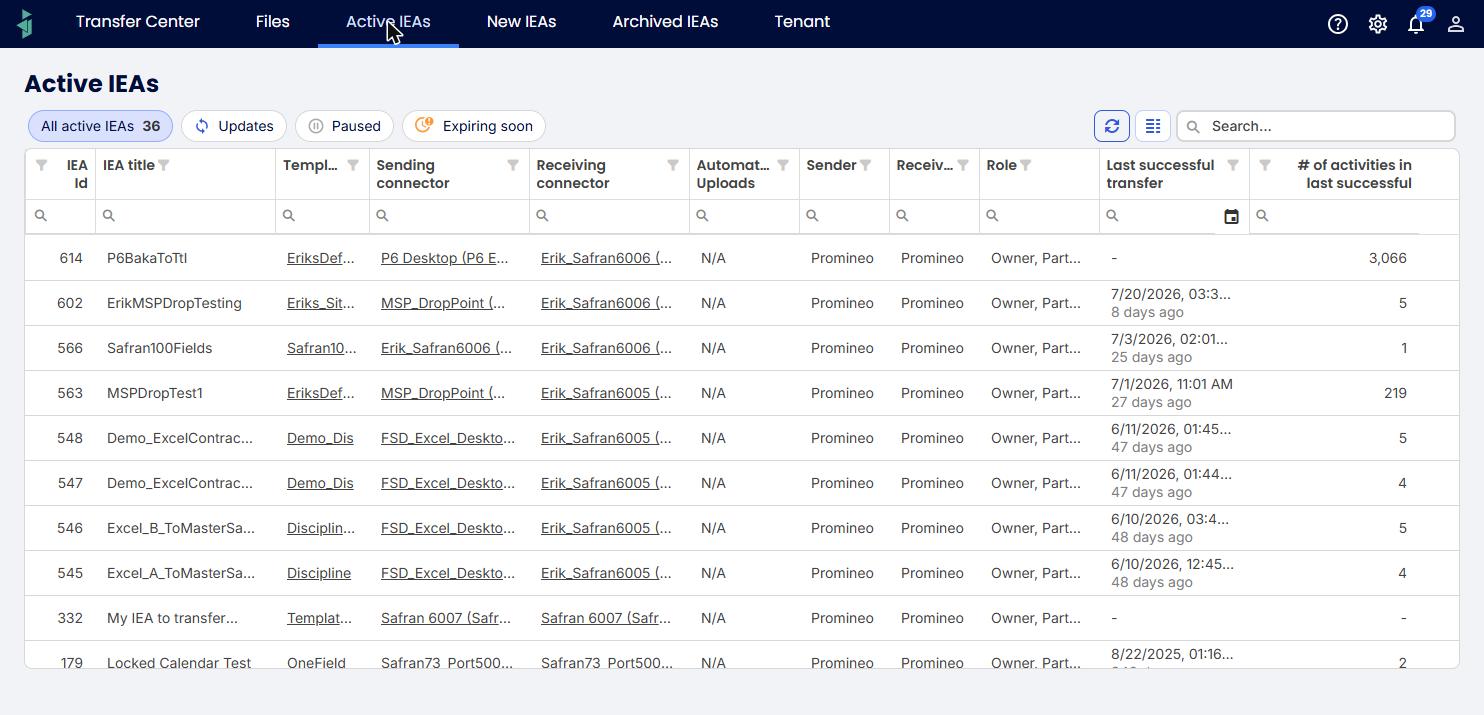The image size is (1484, 715).
Task: Focus the main Search... field
Action: 1316,126
